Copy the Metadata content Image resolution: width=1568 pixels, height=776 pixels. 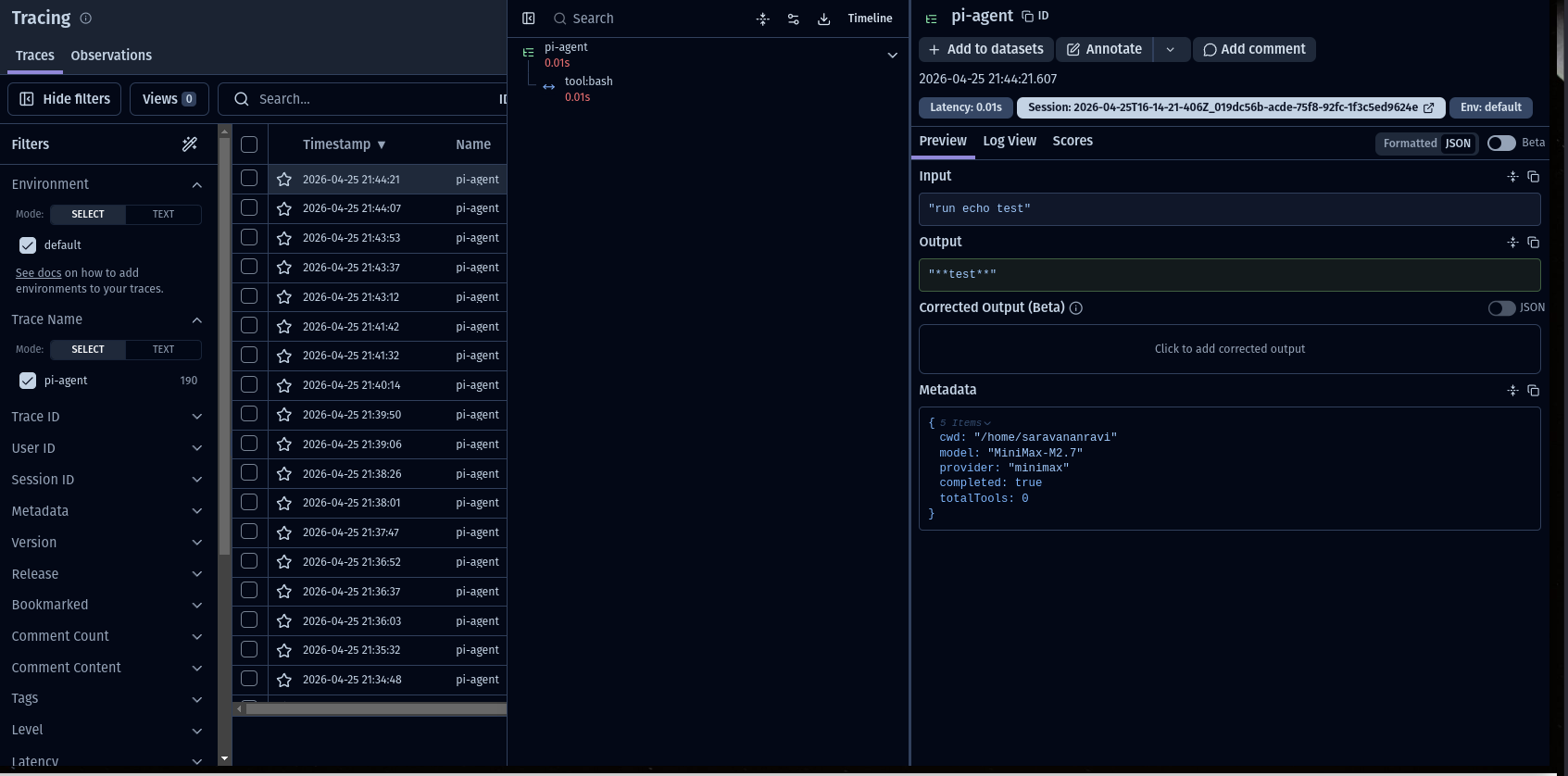(1534, 390)
